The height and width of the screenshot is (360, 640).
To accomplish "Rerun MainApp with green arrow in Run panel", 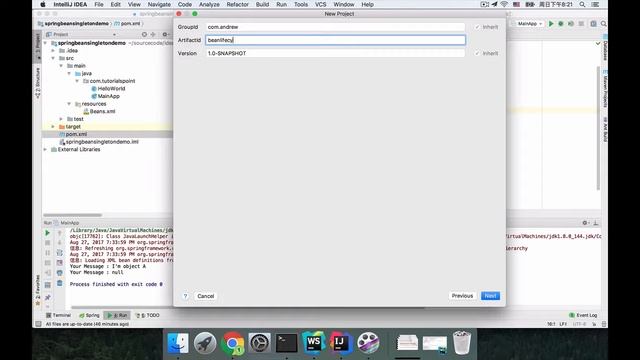I will pyautogui.click(x=47, y=233).
